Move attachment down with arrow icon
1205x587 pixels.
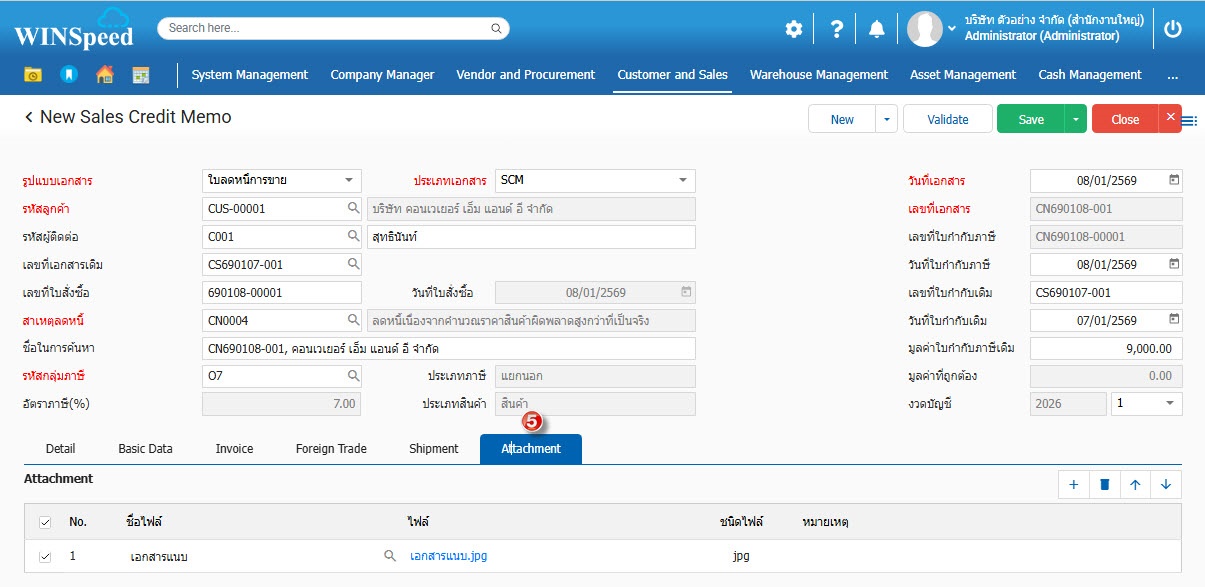pyautogui.click(x=1166, y=485)
